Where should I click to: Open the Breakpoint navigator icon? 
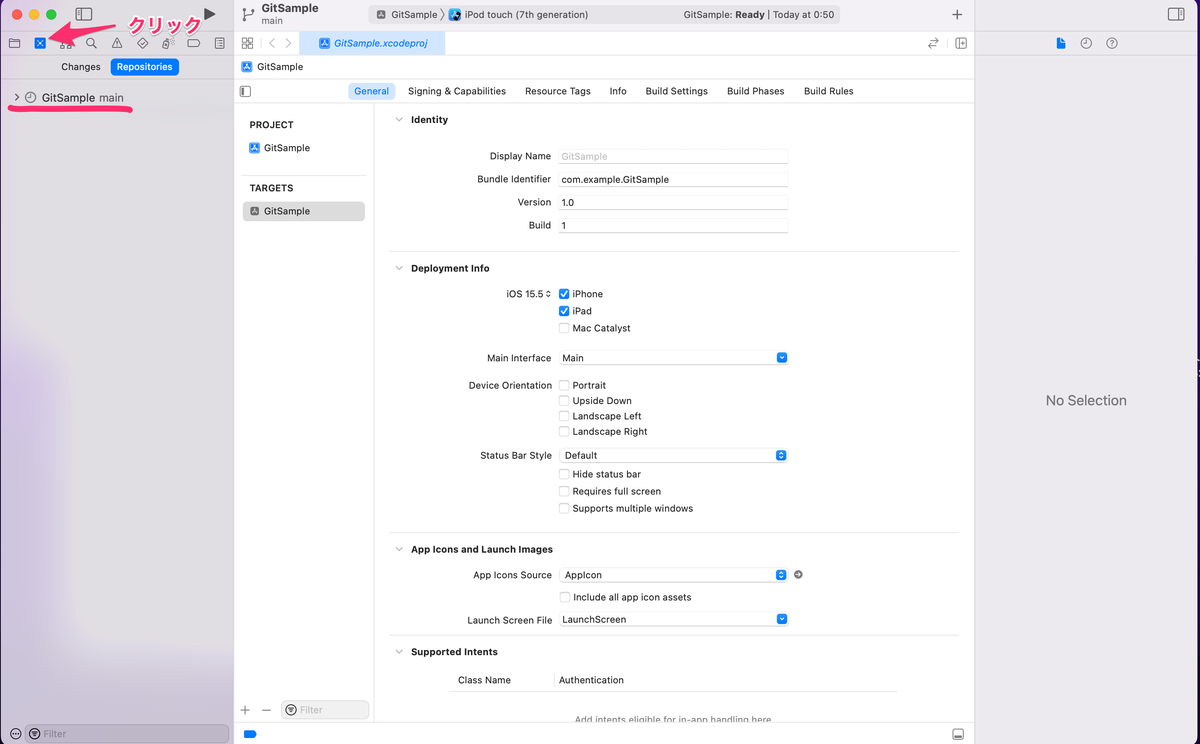coord(194,43)
